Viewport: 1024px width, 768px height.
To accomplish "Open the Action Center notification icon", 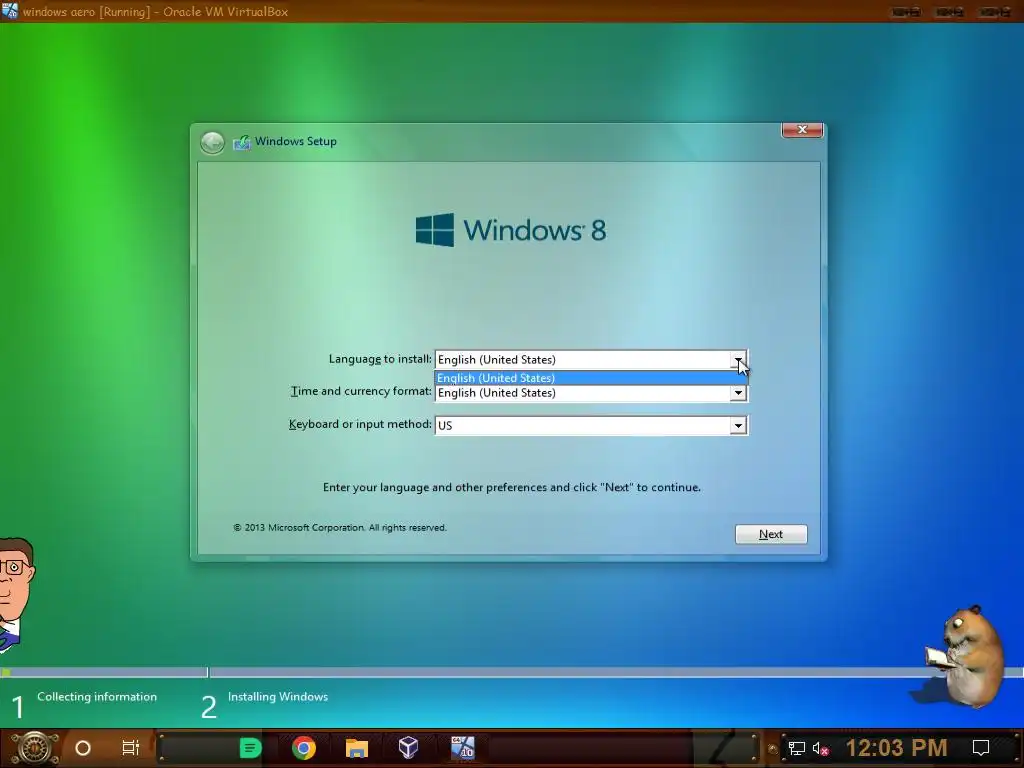I will [981, 748].
